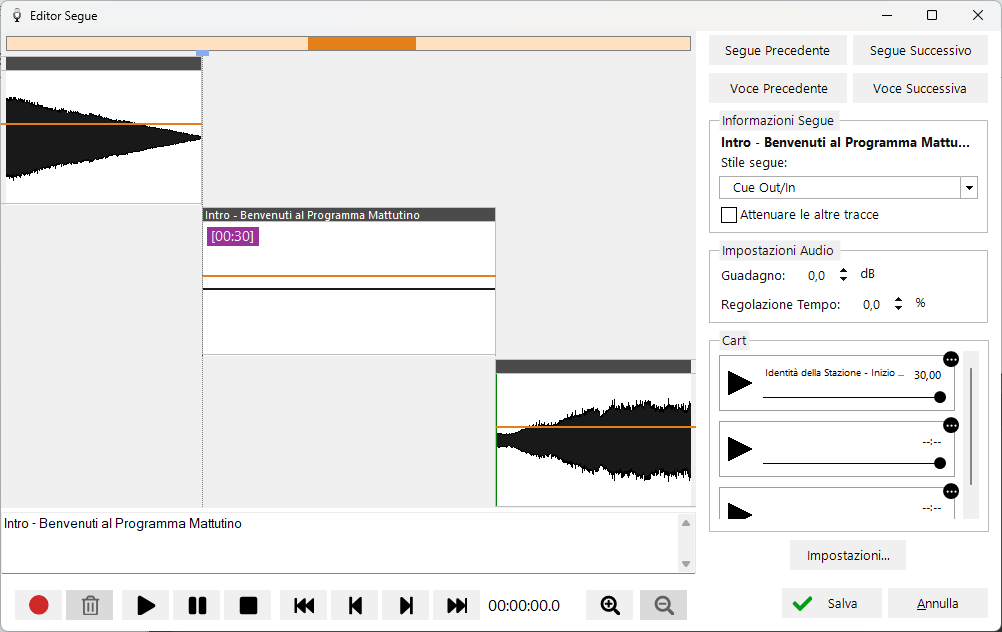Click the fading-in waveform of the last track
This screenshot has height=632, width=1002.
tap(594, 440)
